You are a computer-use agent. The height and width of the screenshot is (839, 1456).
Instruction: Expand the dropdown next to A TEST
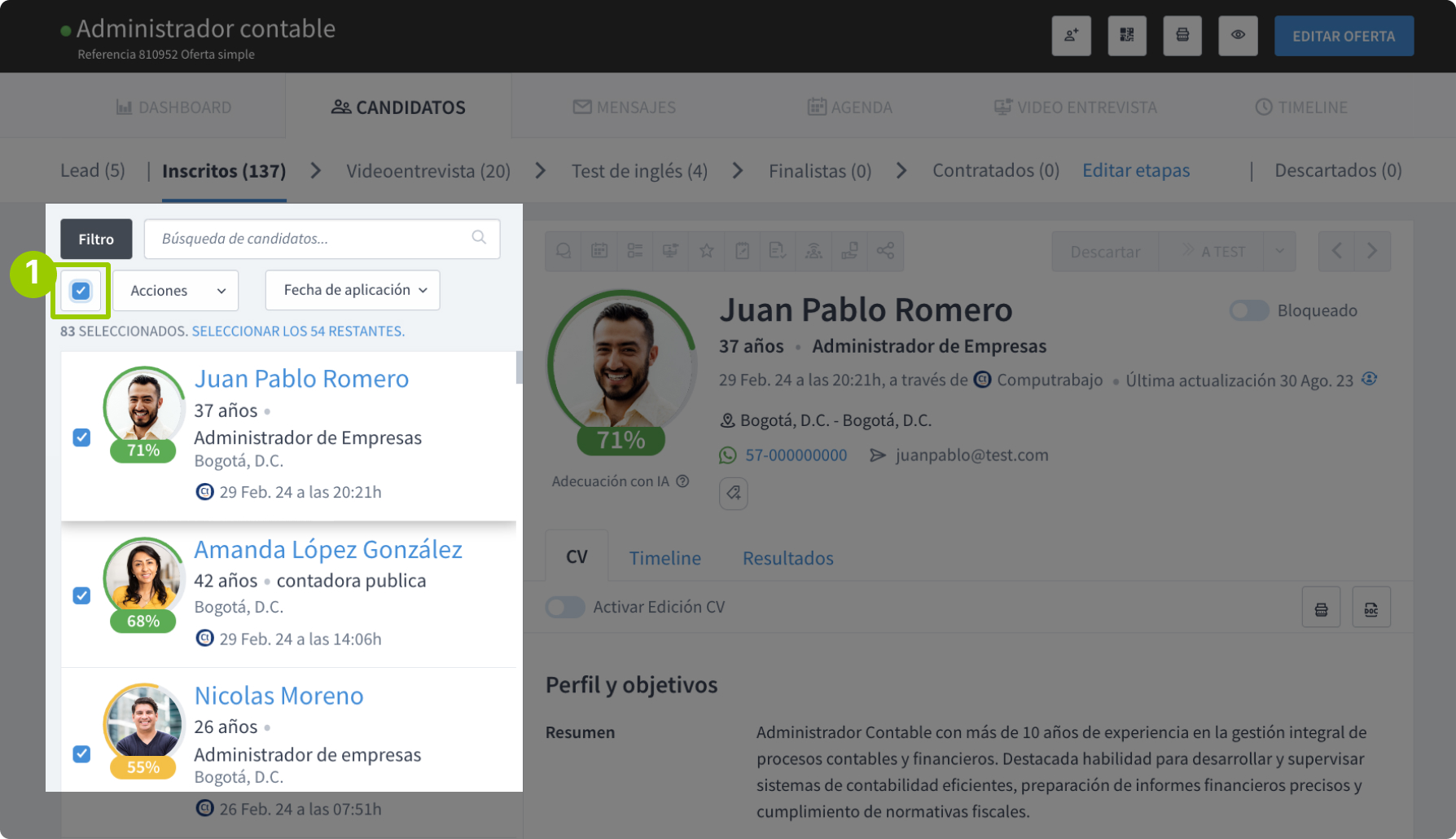point(1278,251)
